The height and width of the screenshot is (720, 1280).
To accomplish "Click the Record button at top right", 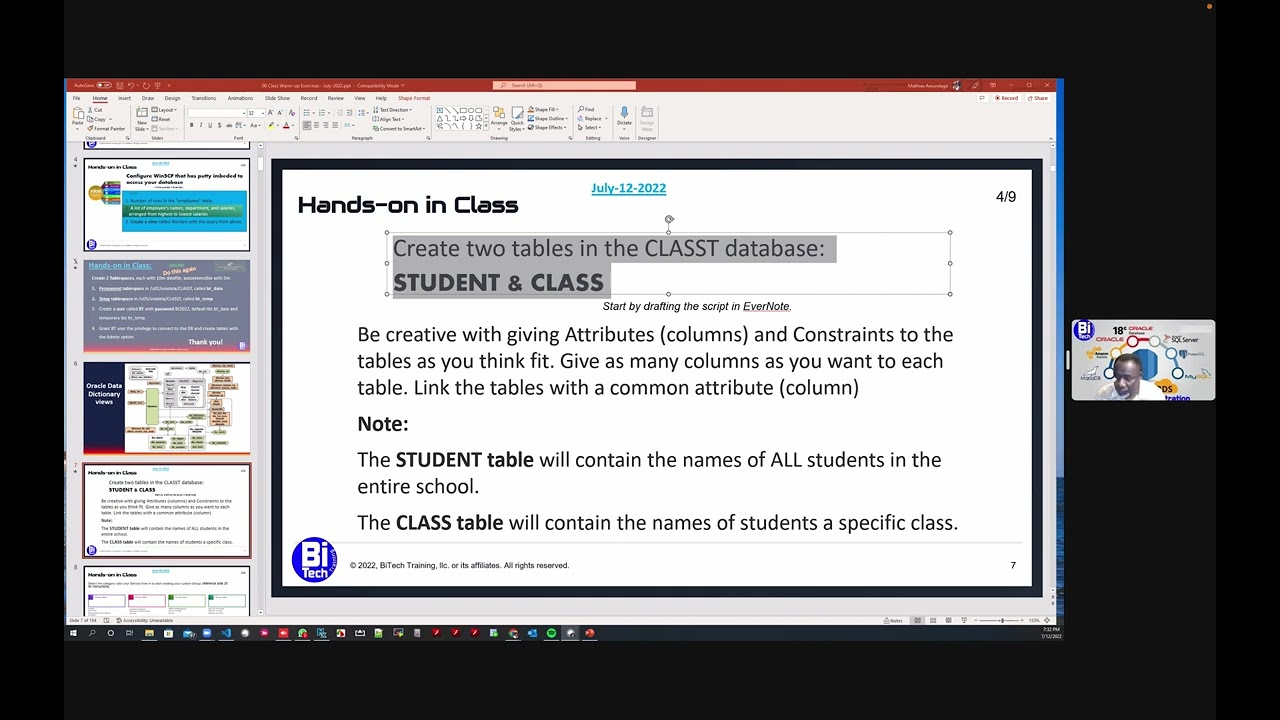I will (1007, 98).
